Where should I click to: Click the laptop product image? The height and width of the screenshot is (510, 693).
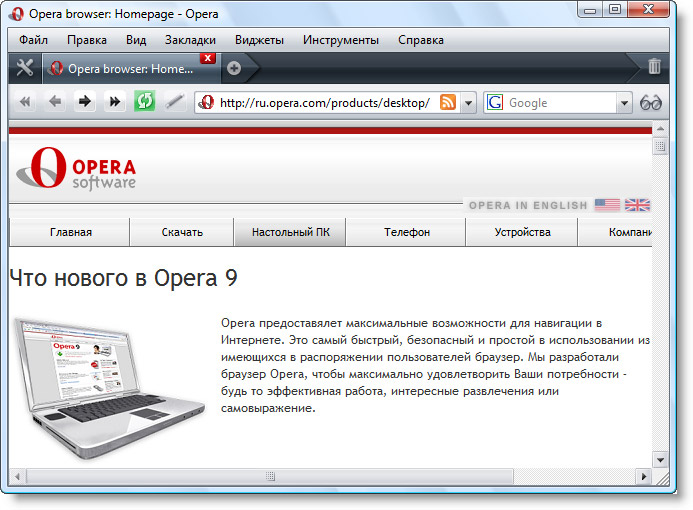click(109, 388)
